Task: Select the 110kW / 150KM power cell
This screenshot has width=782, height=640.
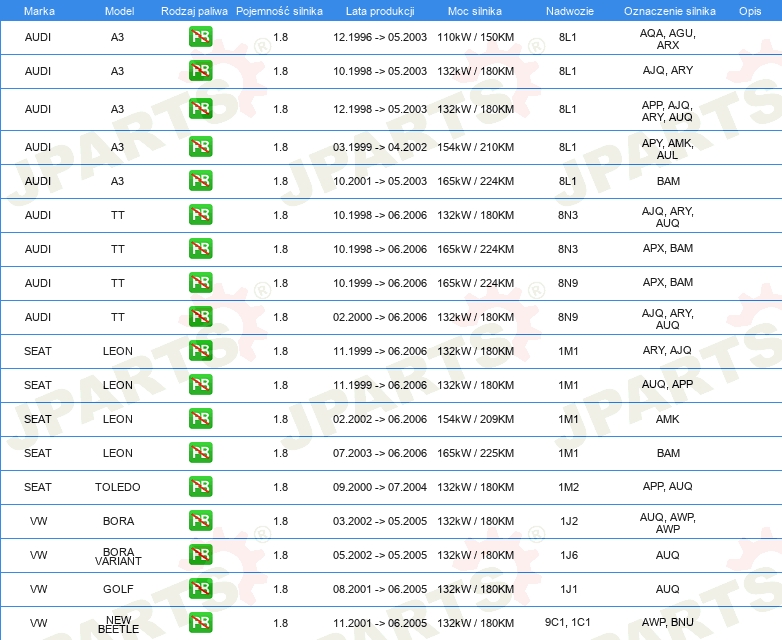Action: pos(475,37)
